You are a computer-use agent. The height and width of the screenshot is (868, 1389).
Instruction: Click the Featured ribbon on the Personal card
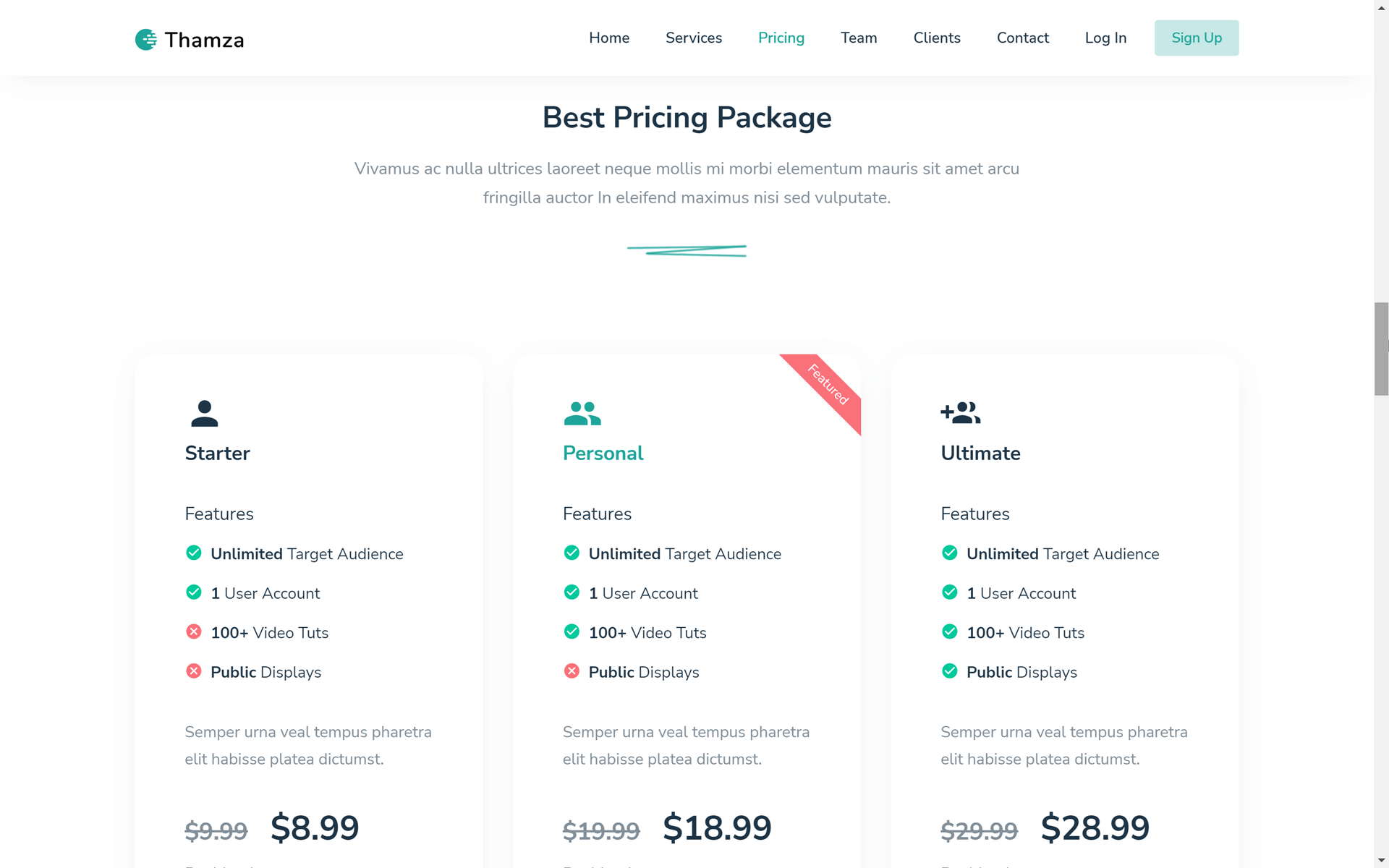pyautogui.click(x=828, y=385)
